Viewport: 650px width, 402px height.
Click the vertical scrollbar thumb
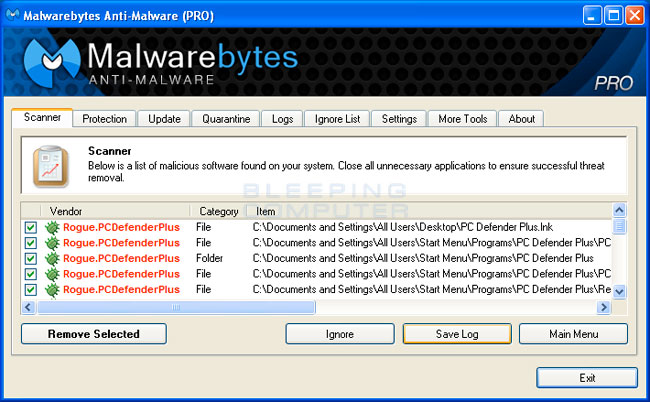coord(619,226)
